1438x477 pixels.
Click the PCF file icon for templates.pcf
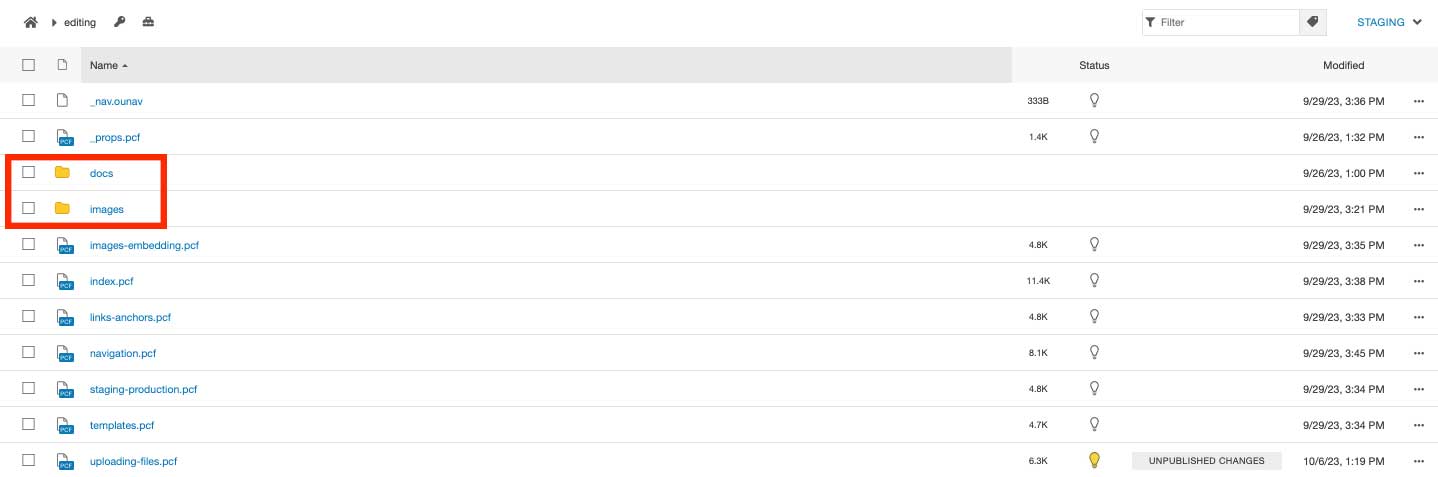coord(65,425)
